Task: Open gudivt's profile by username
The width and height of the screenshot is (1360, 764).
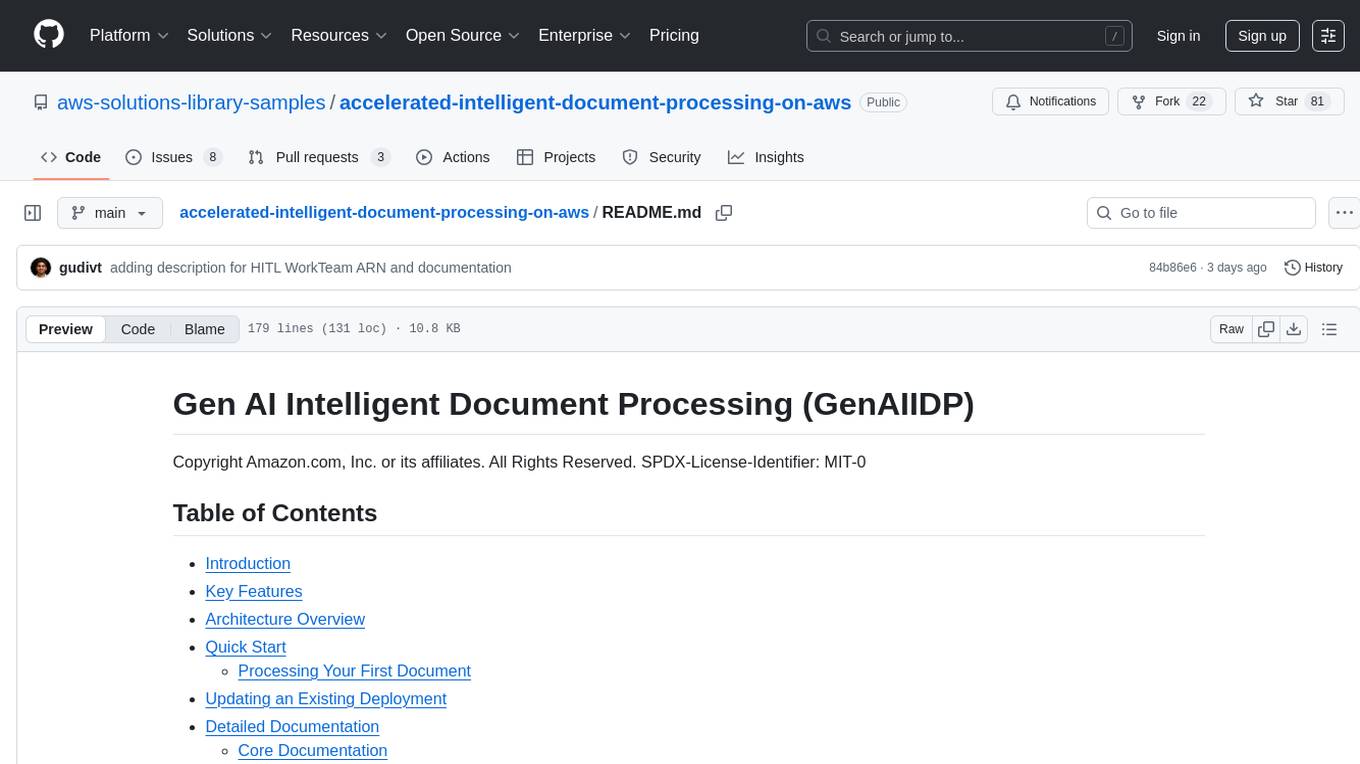Action: point(81,267)
